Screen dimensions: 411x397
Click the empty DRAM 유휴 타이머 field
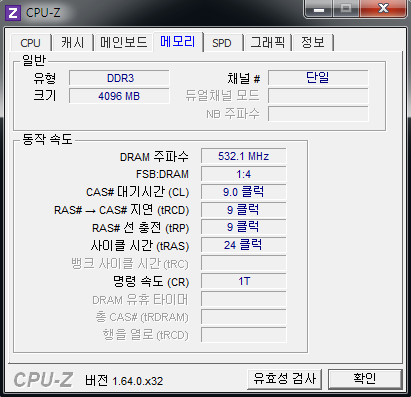tap(244, 299)
